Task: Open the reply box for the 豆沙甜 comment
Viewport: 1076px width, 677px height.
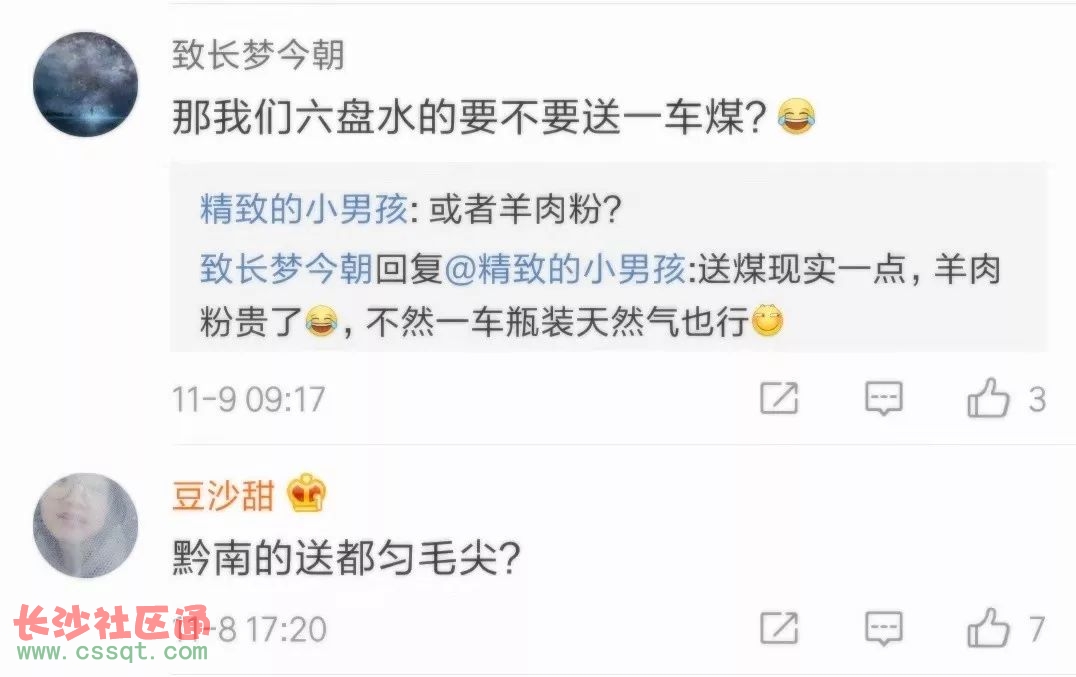Action: pyautogui.click(x=883, y=628)
